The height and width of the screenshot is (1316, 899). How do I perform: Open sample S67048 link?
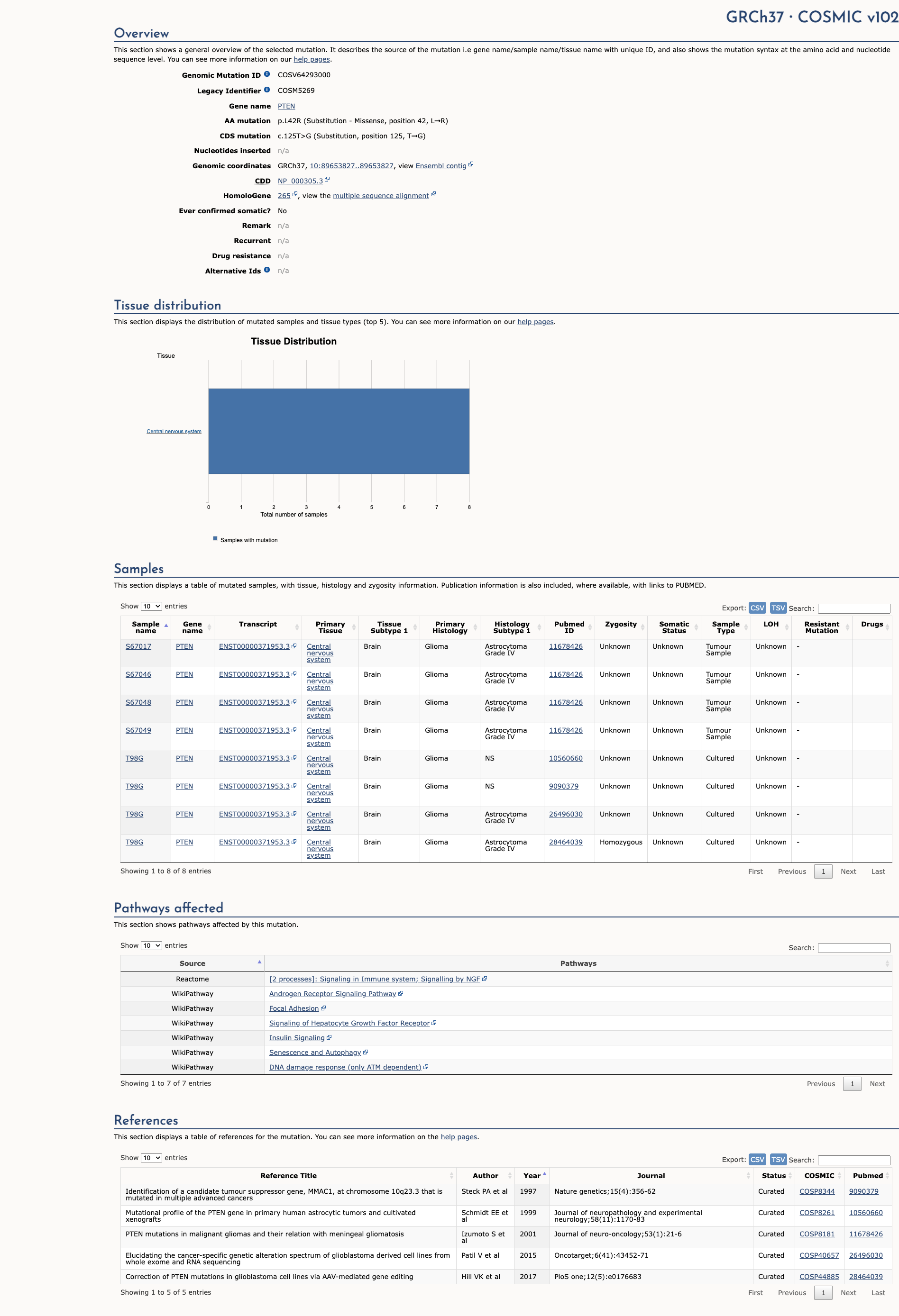pyautogui.click(x=138, y=702)
